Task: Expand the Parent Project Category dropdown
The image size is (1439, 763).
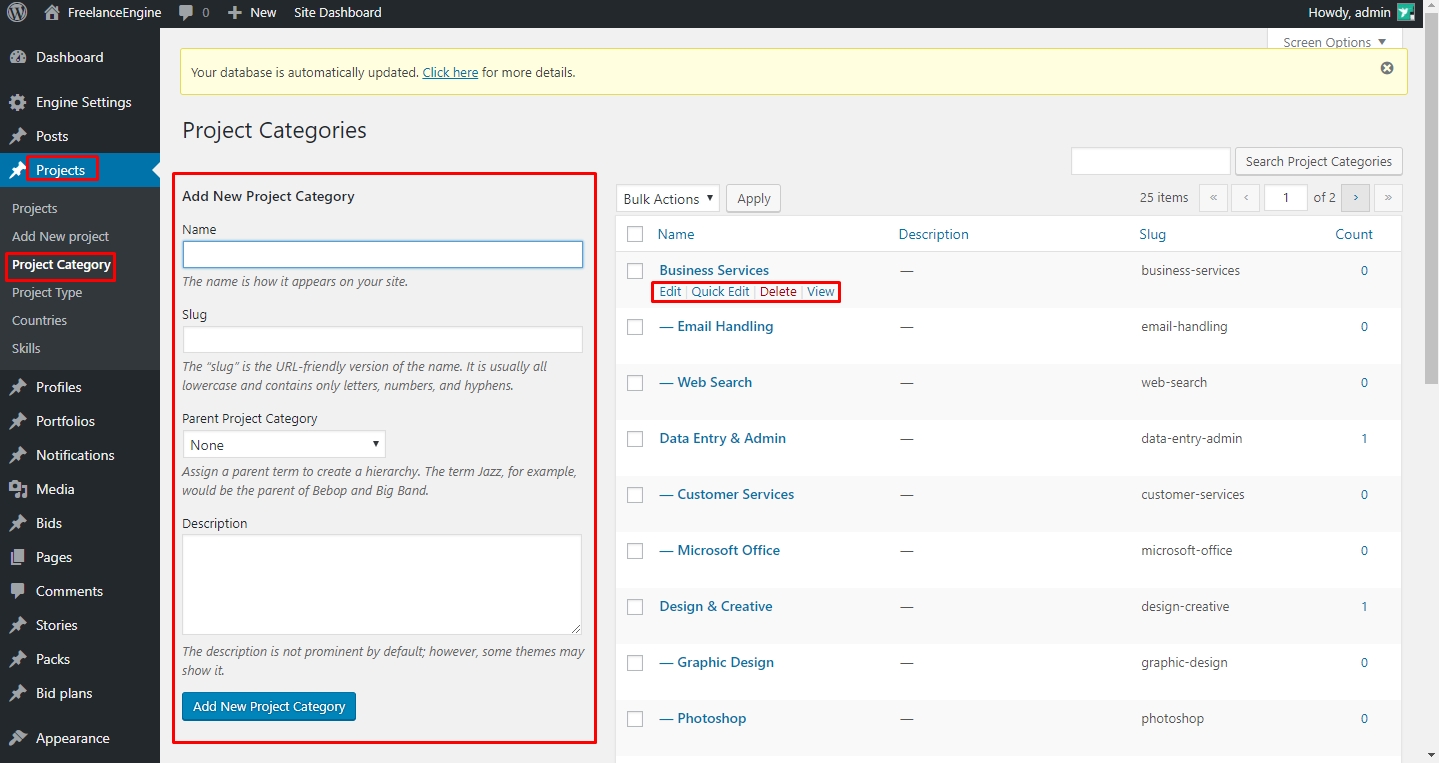Action: click(284, 445)
